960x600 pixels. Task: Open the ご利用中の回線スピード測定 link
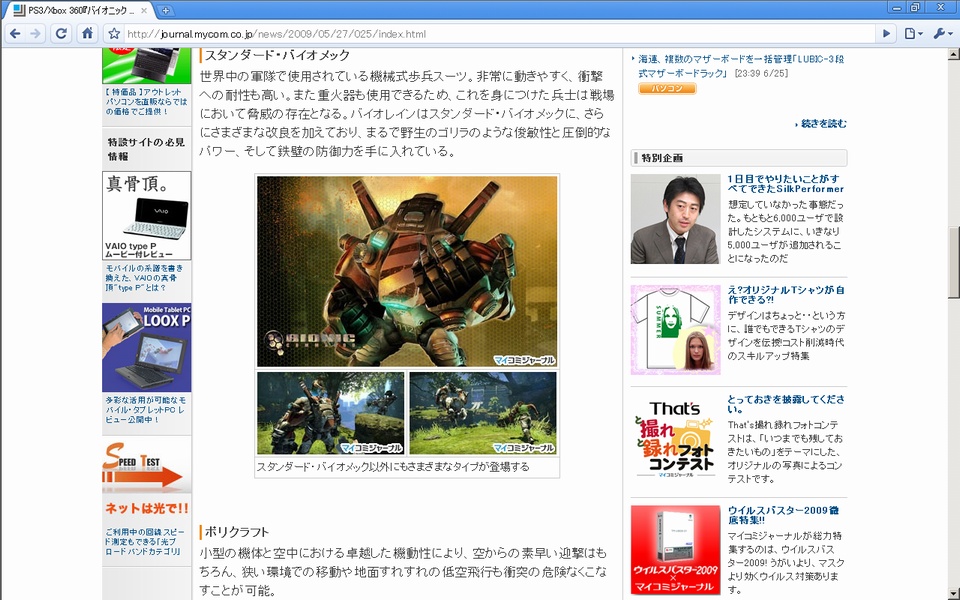(x=144, y=542)
